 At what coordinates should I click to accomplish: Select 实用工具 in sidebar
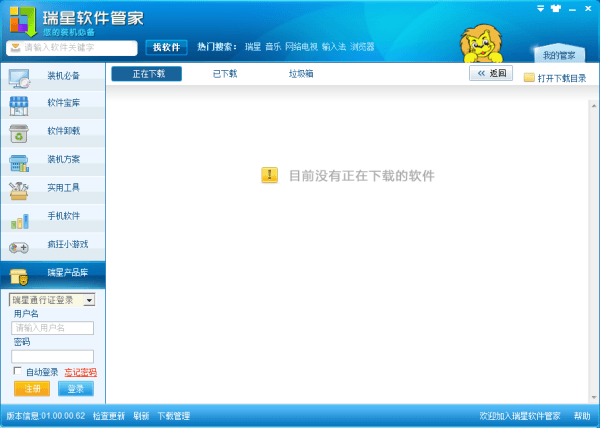coord(53,189)
